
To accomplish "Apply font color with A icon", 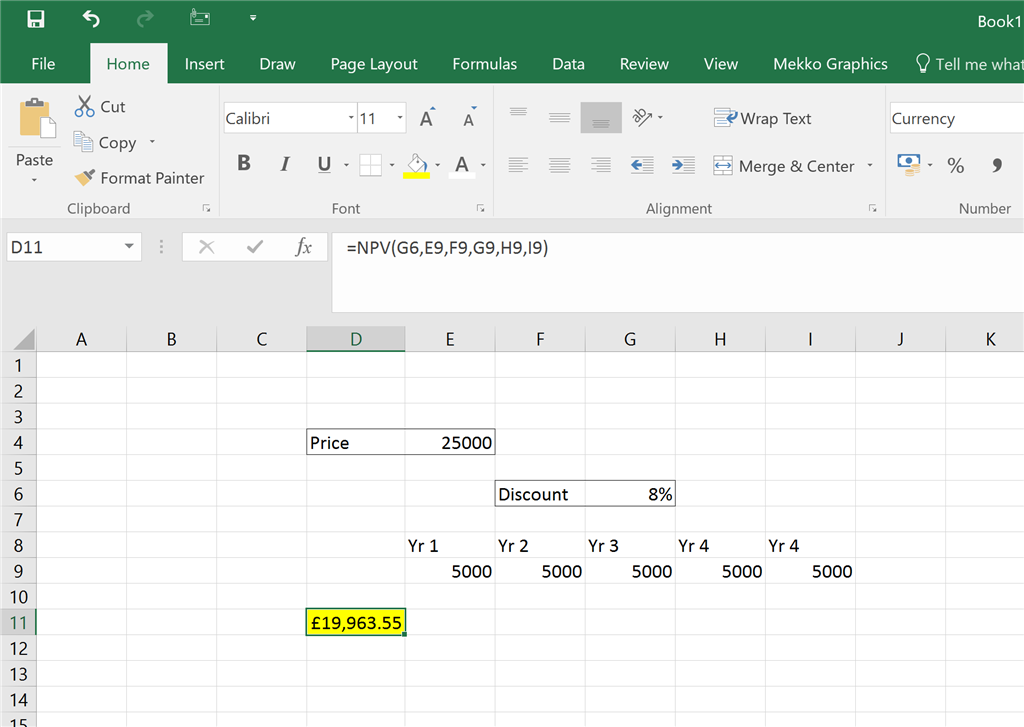I will (x=462, y=165).
